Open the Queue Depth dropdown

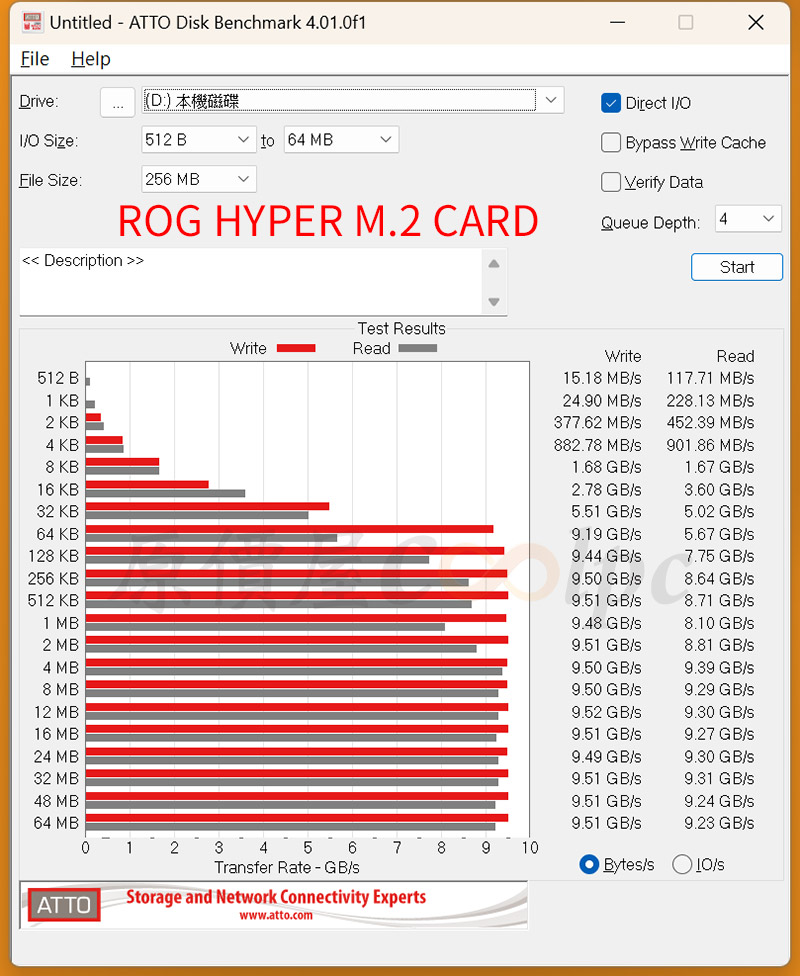point(748,219)
